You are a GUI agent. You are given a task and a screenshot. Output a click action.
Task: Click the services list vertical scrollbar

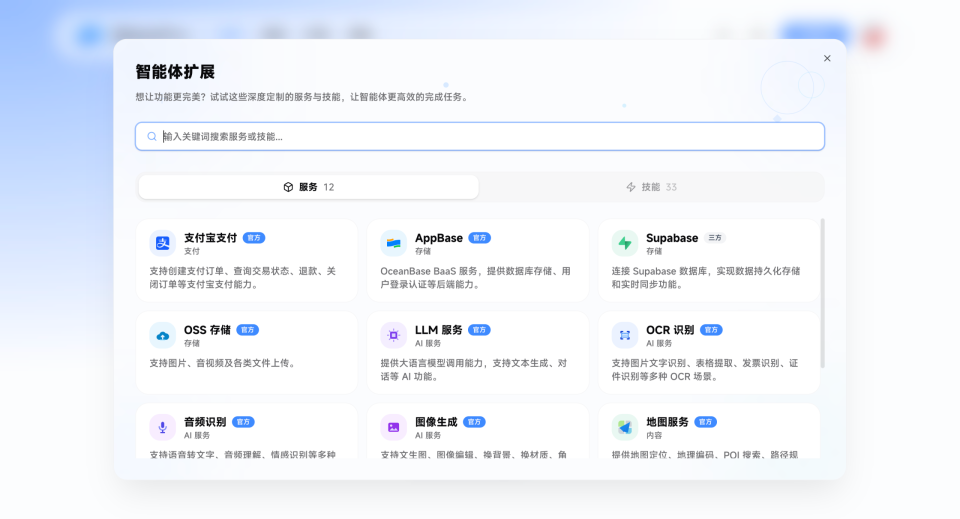822,293
